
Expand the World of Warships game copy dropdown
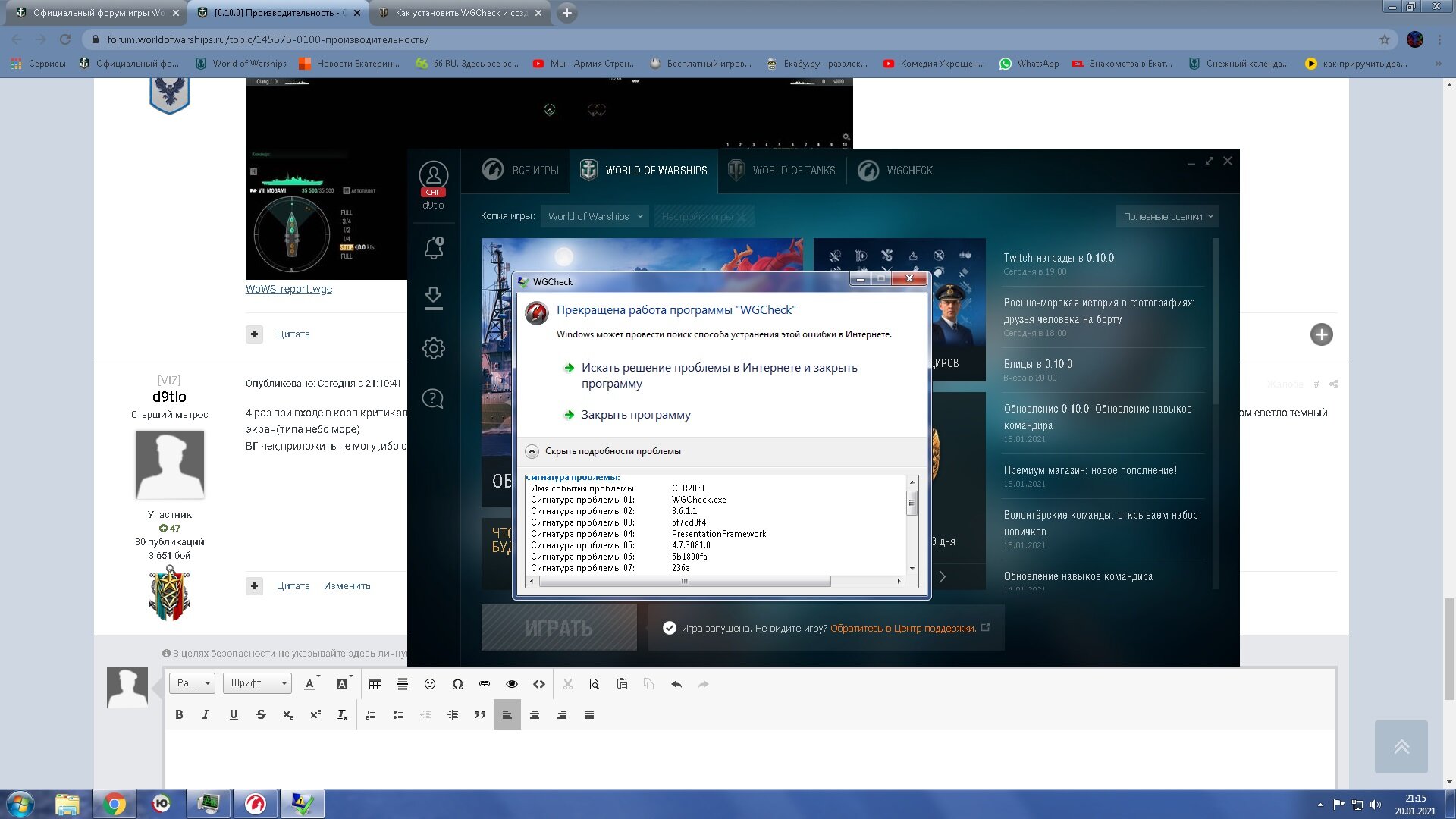[x=595, y=216]
